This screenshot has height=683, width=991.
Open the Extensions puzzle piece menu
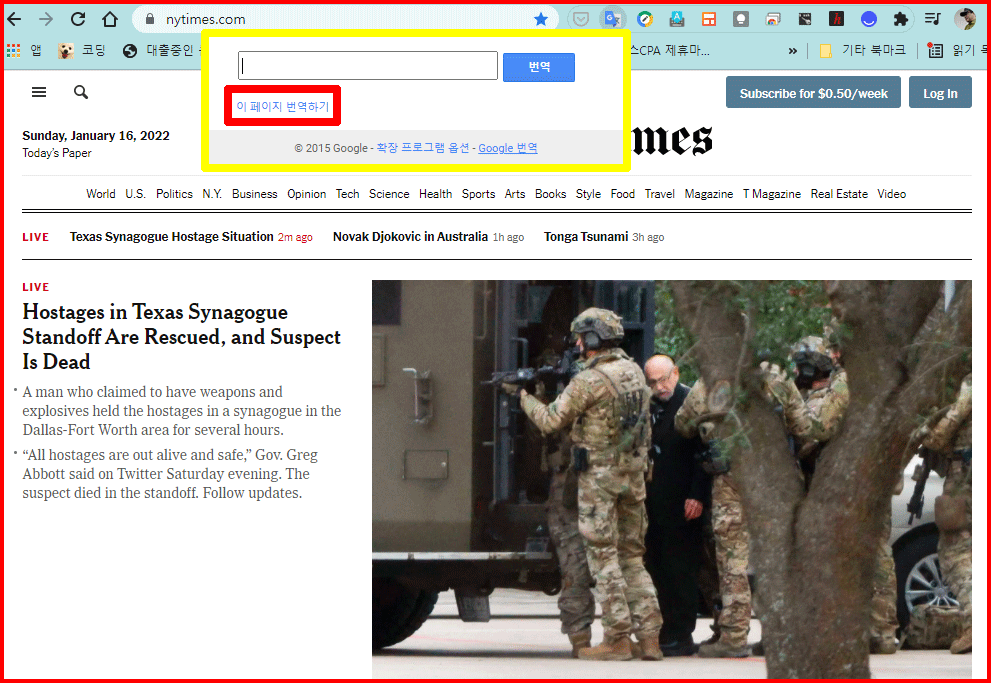[901, 20]
